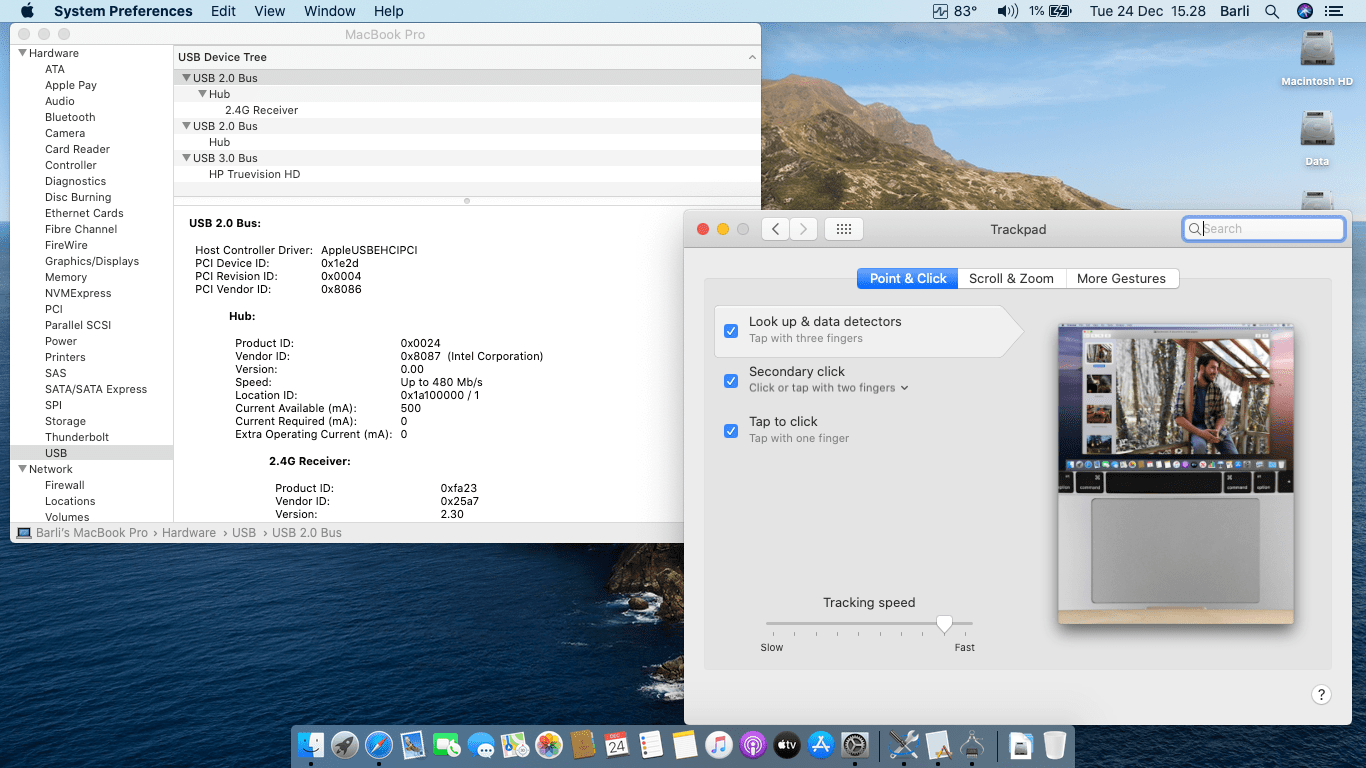Turn off Tap to click
Viewport: 1366px width, 768px height.
click(731, 430)
